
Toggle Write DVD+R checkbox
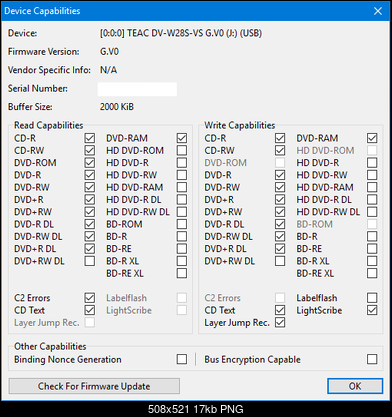[x=280, y=200]
